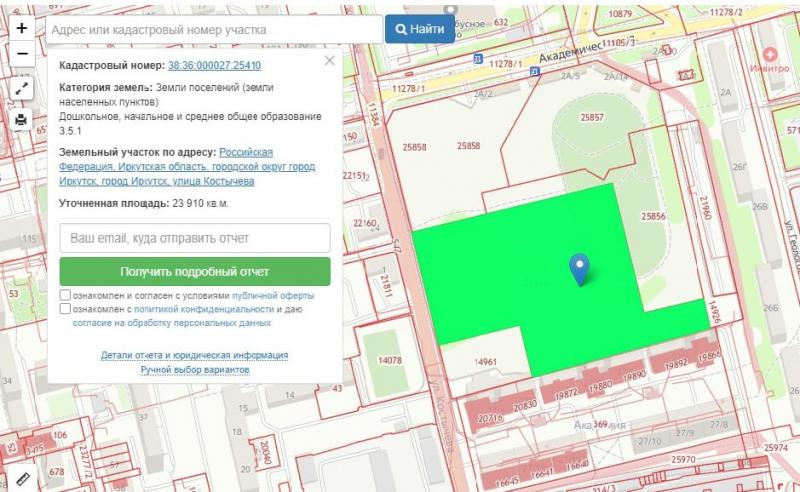Image resolution: width=800 pixels, height=492 pixels.
Task: Open the parcel address link
Action: pos(187,167)
